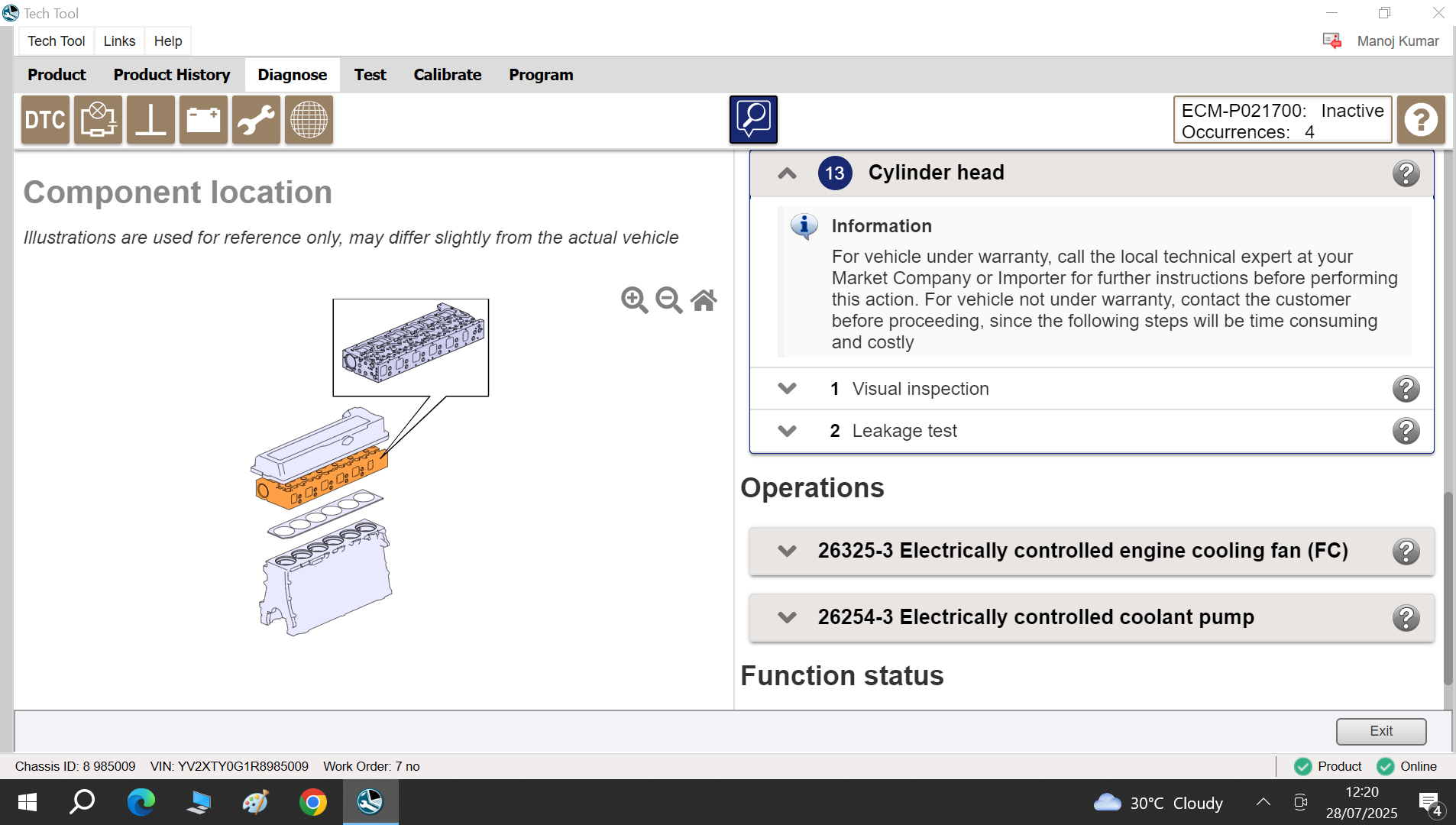This screenshot has width=1456, height=825.
Task: Click the battery icon in toolbar
Action: tap(203, 120)
